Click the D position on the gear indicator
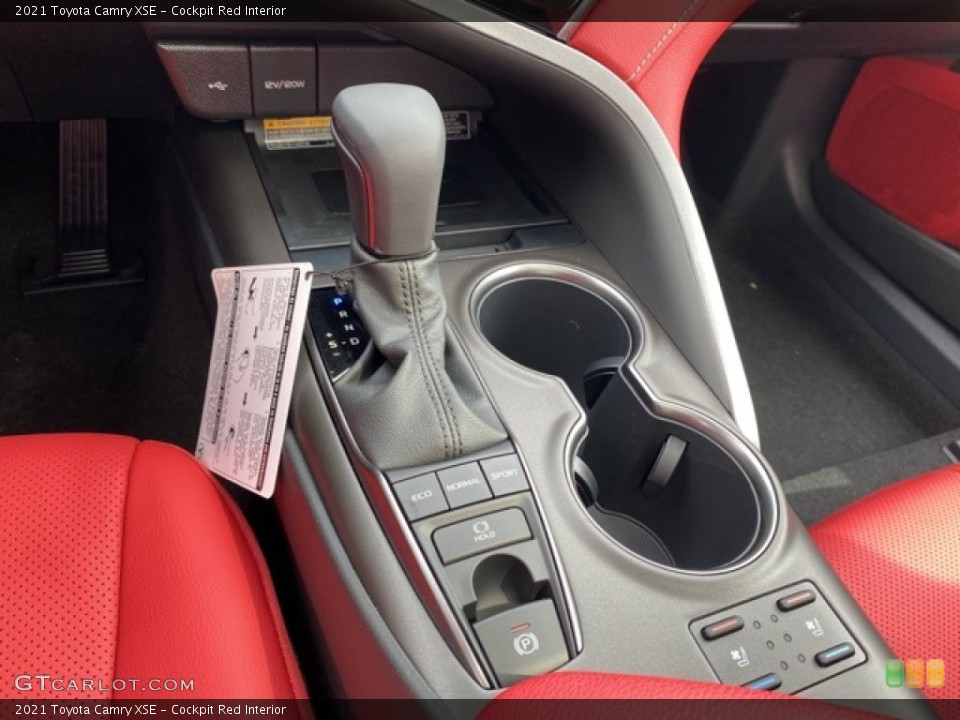The width and height of the screenshot is (960, 720). tap(356, 340)
